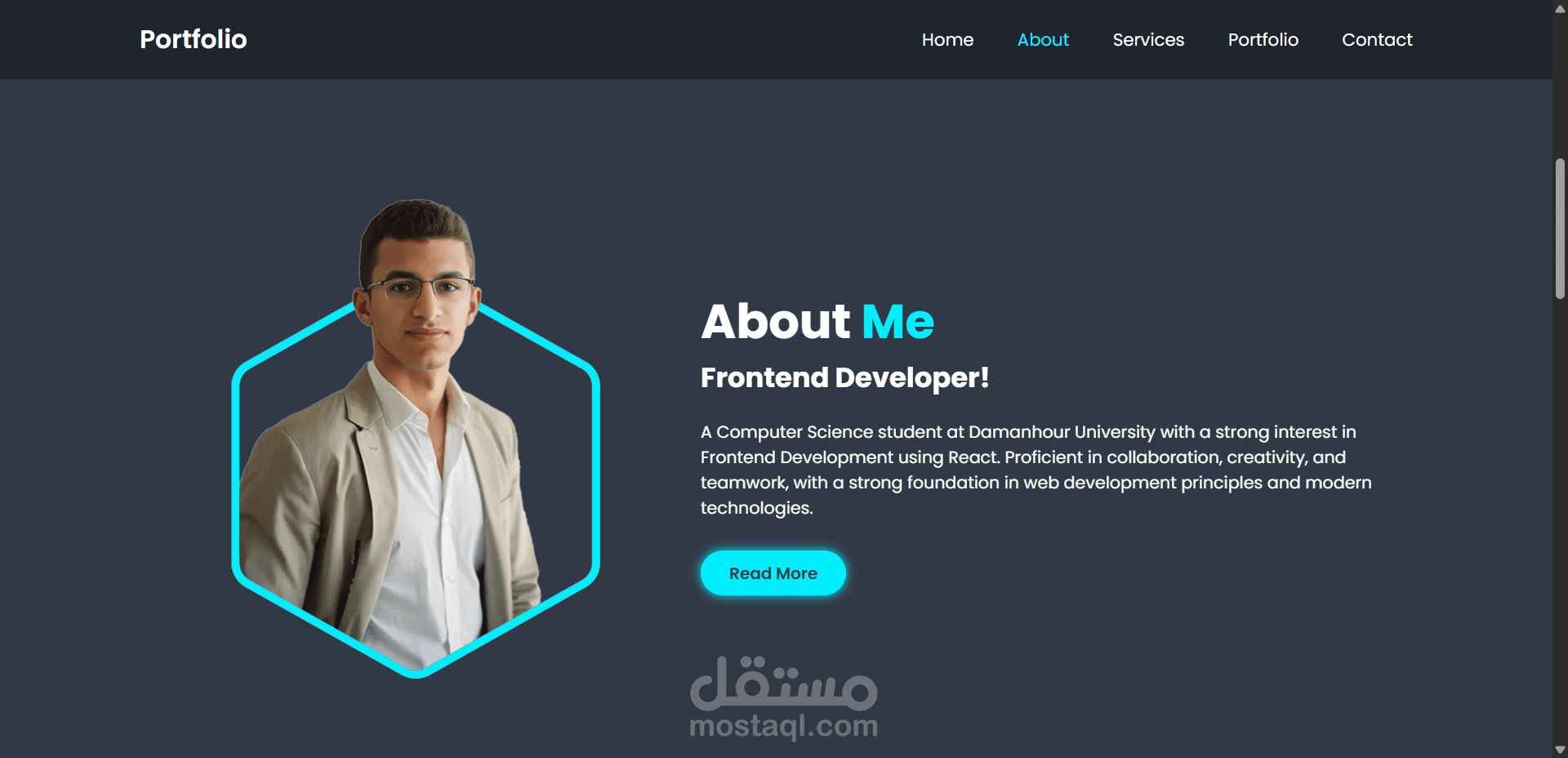
Task: Go to the Home nav link
Action: [x=947, y=39]
